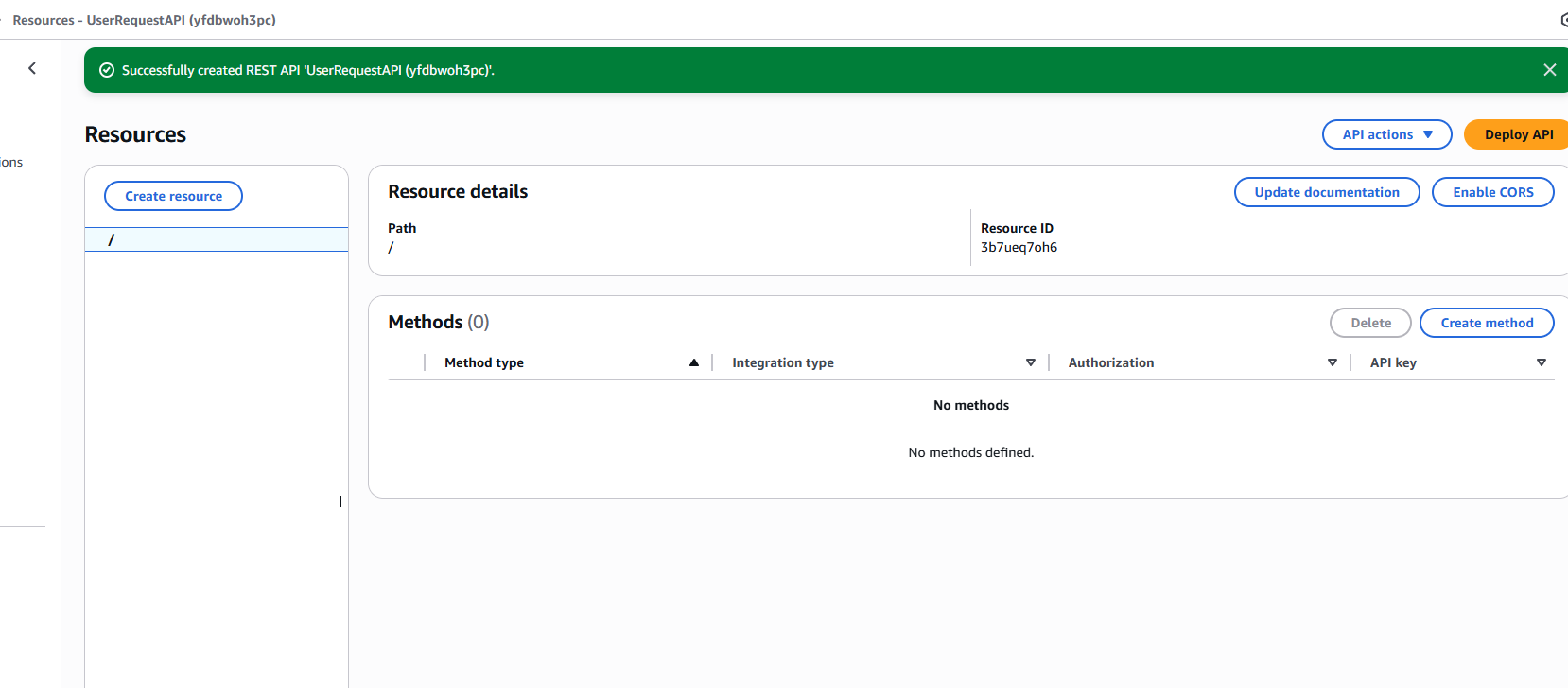Viewport: 1568px width, 688px height.
Task: Select the root "/" resource in the tree
Action: (112, 239)
